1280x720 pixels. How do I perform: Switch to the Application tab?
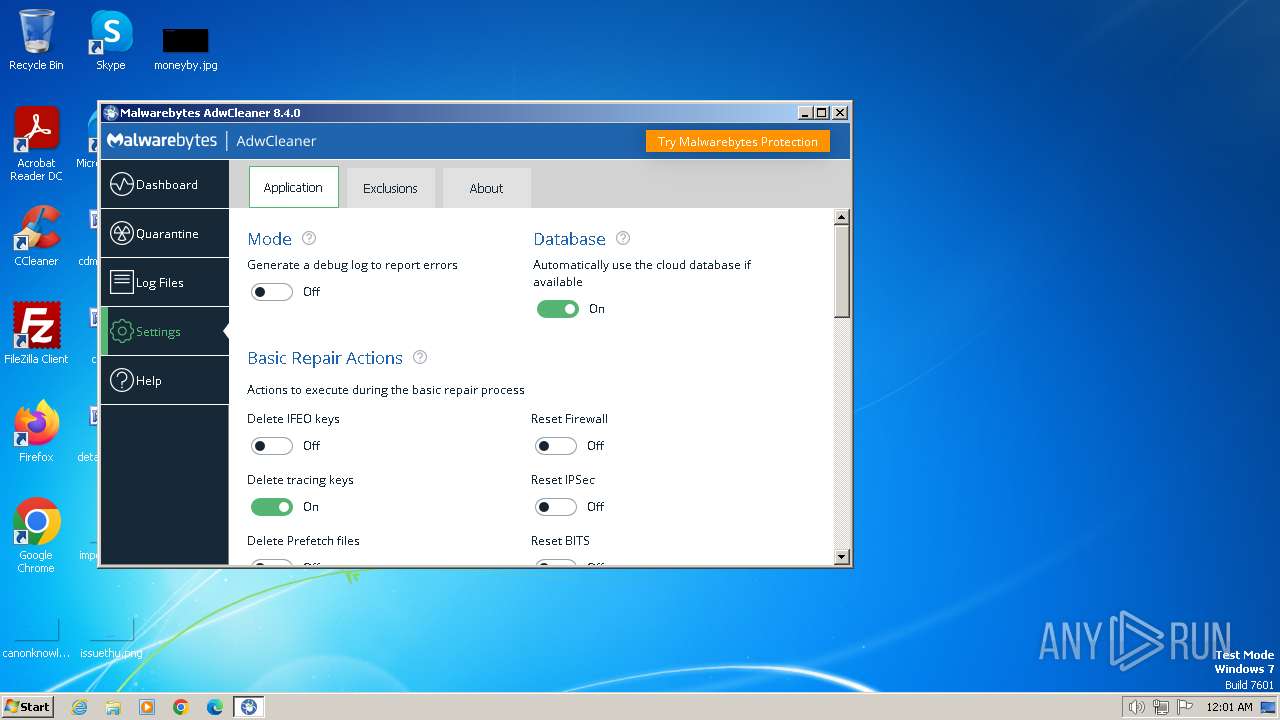[x=293, y=187]
